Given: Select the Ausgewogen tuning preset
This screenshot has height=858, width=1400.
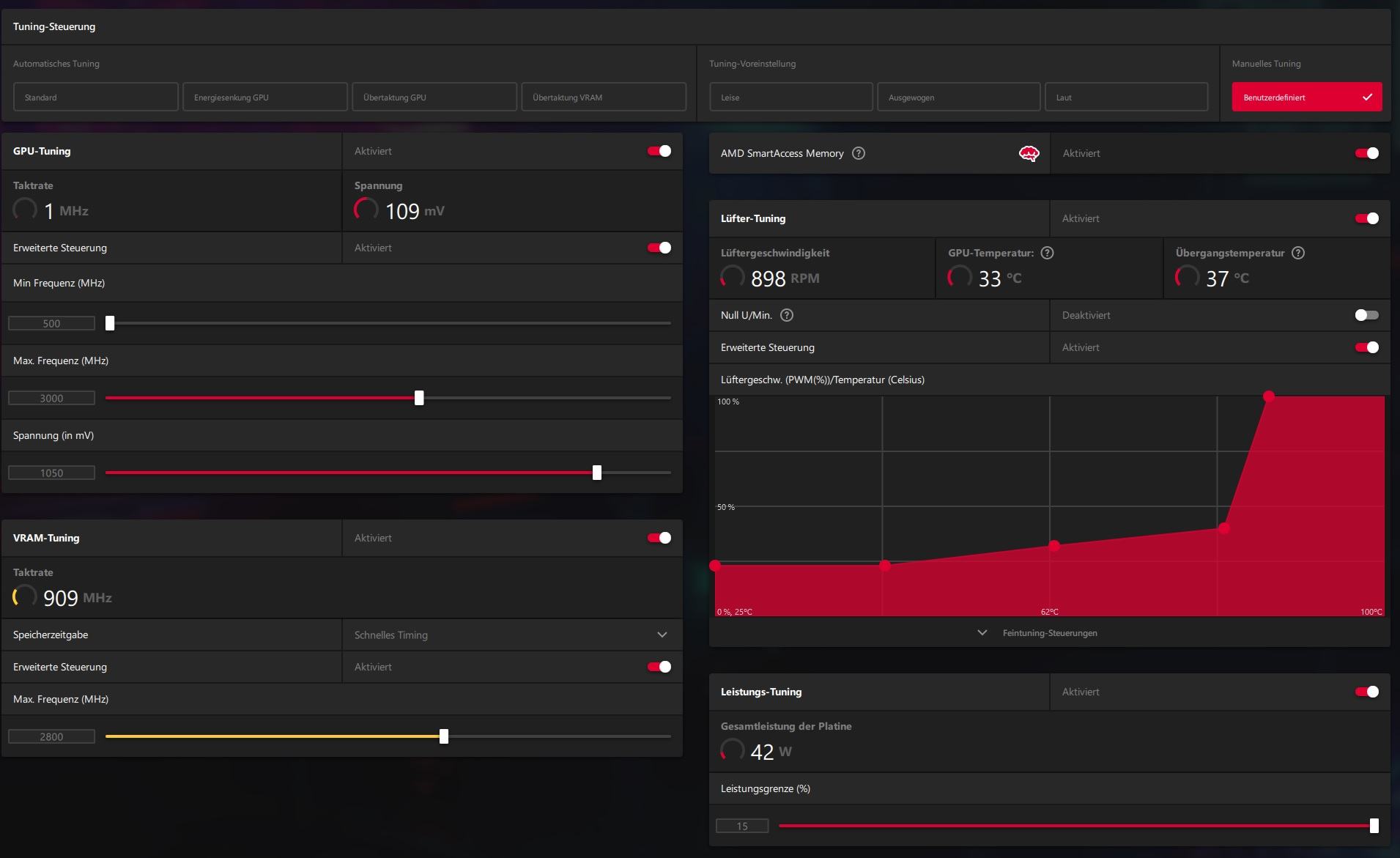Looking at the screenshot, I should (x=959, y=97).
